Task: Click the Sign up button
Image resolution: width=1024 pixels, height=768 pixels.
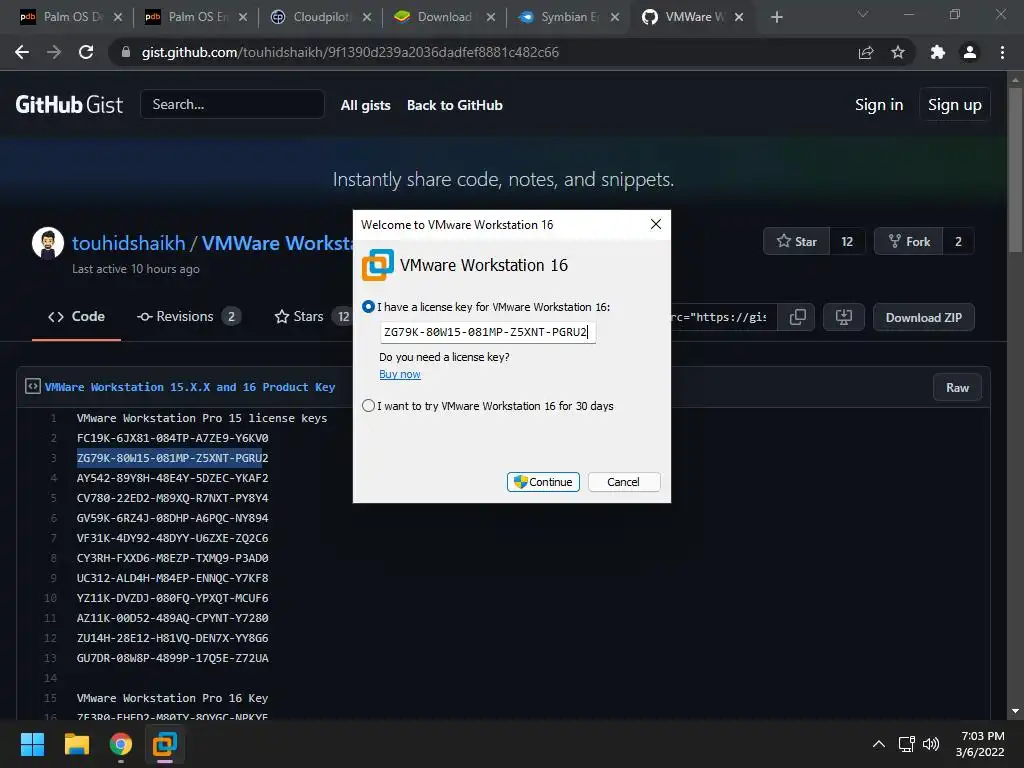Action: pyautogui.click(x=955, y=104)
